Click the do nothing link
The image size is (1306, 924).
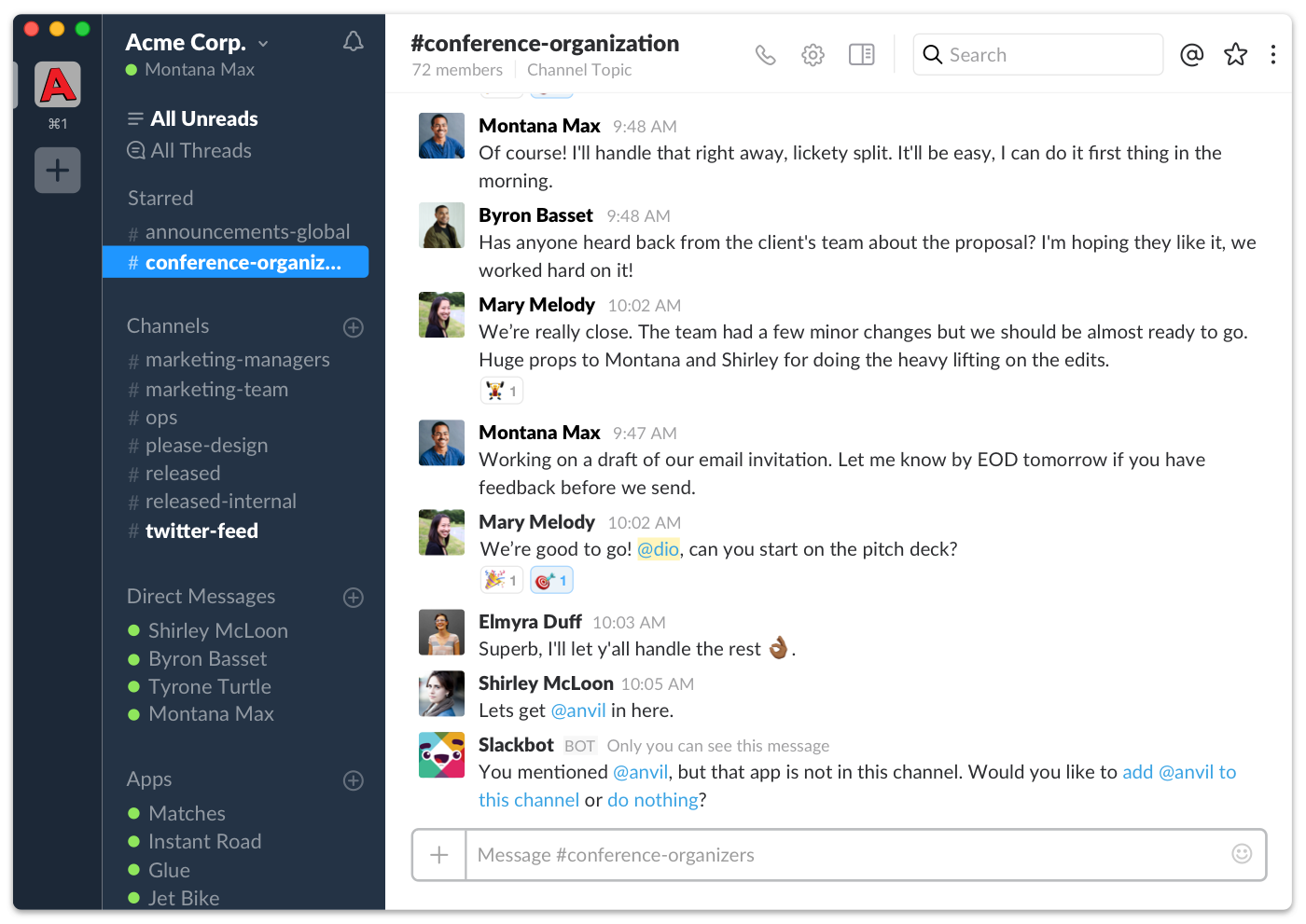pos(652,800)
